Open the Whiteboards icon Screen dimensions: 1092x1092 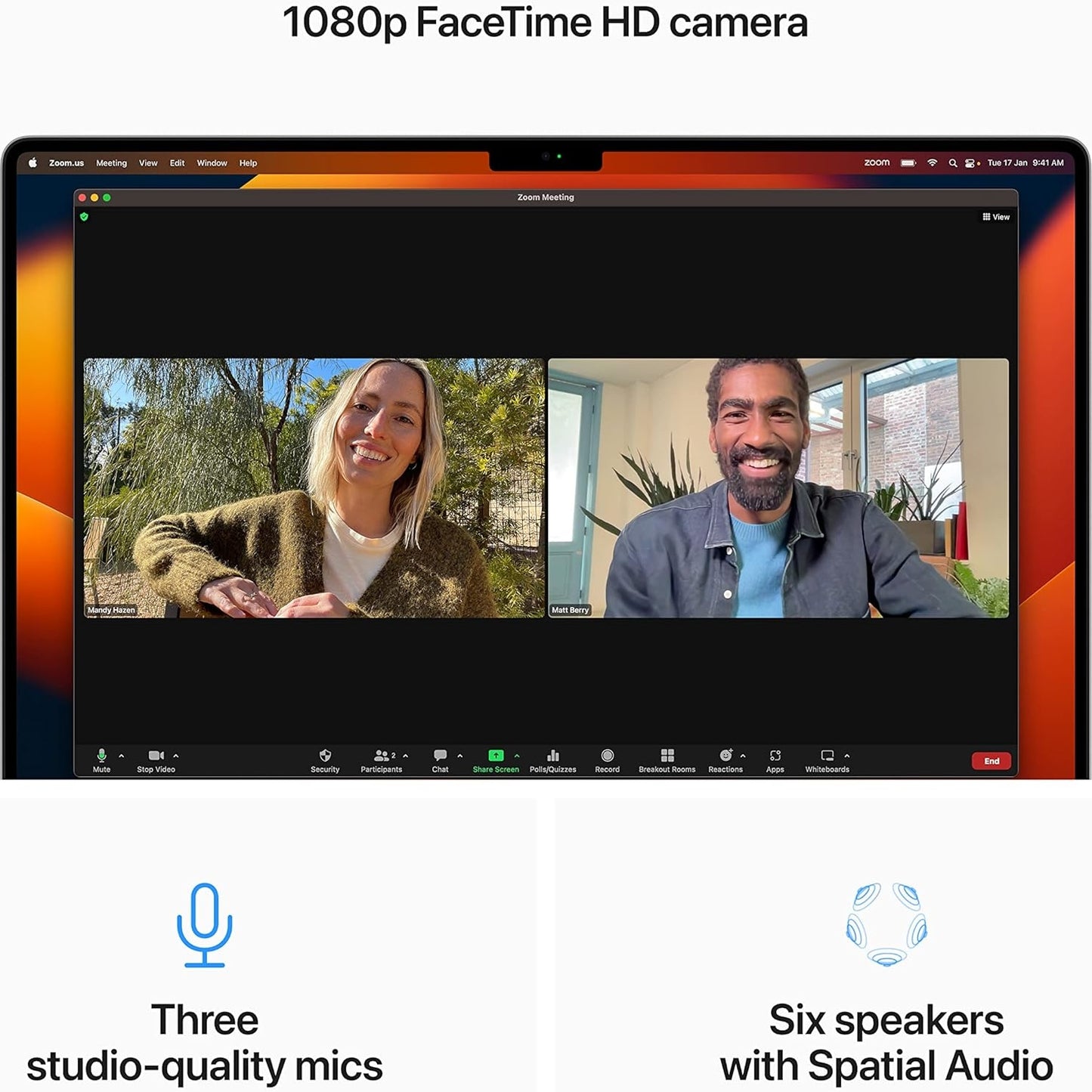click(x=827, y=756)
